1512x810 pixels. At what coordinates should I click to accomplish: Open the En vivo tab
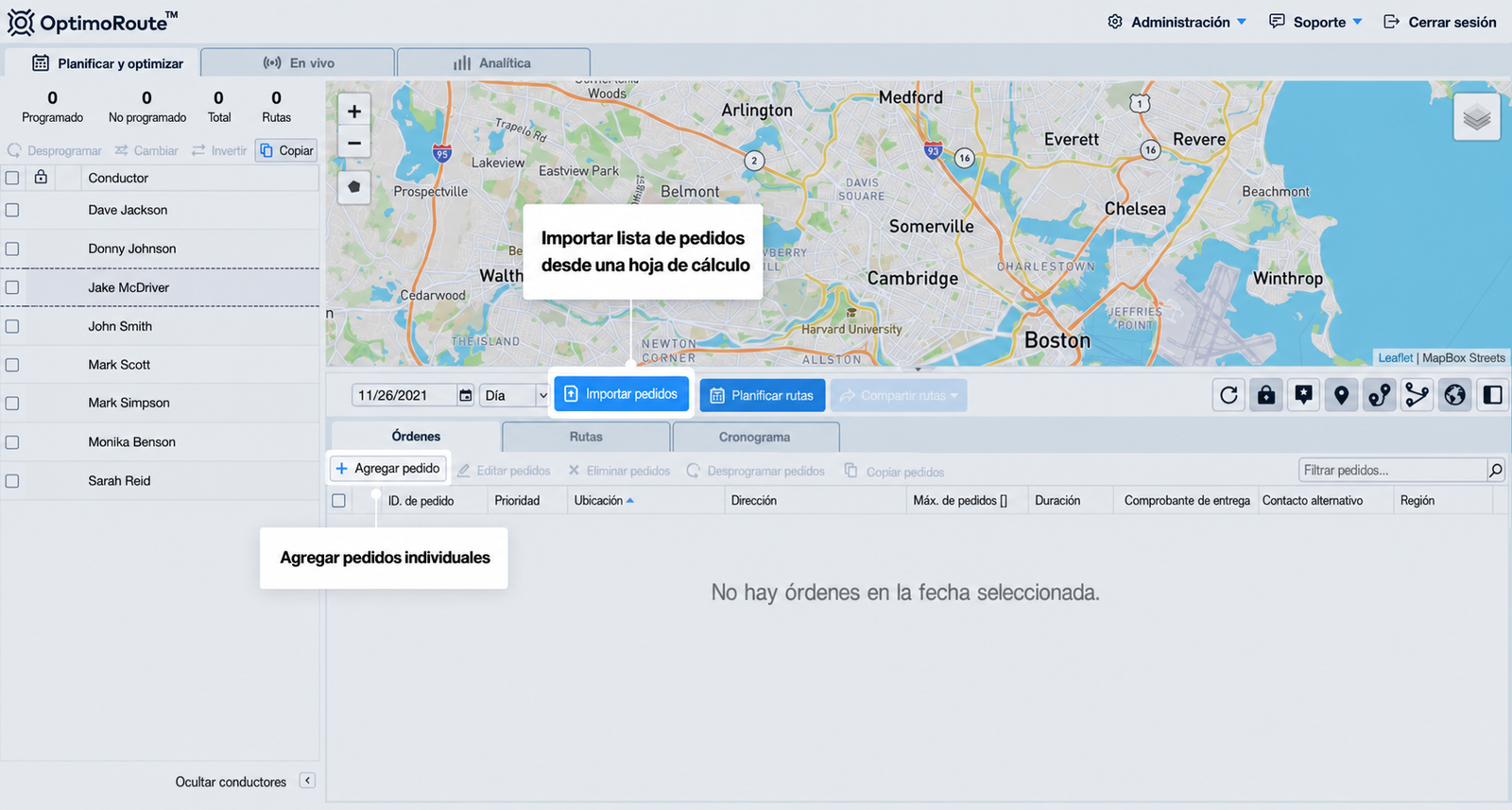coord(298,62)
